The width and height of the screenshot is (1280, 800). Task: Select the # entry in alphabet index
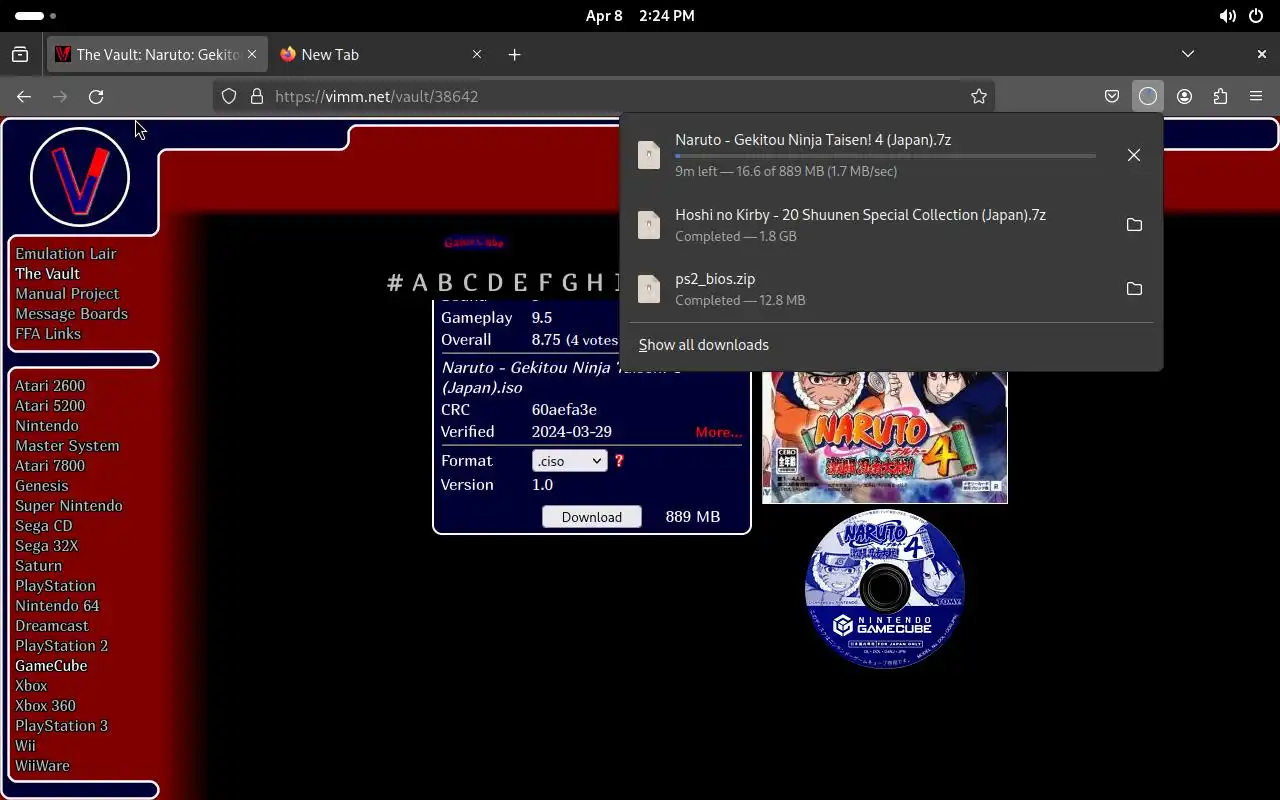(395, 283)
